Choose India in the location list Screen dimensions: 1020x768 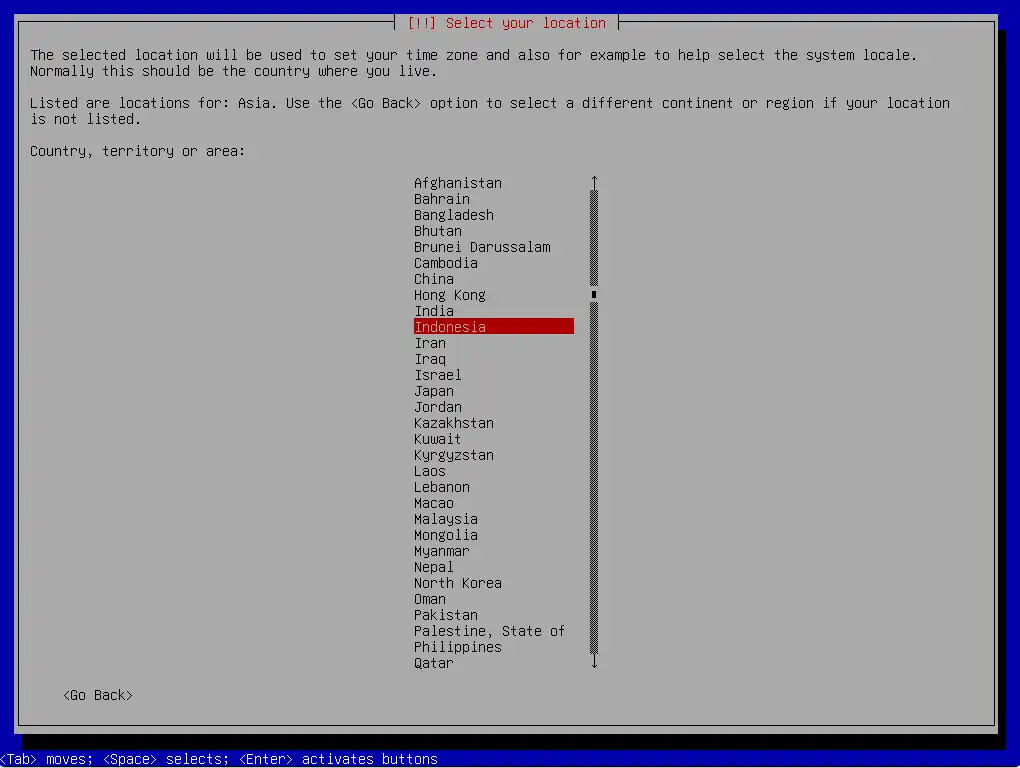click(x=434, y=311)
